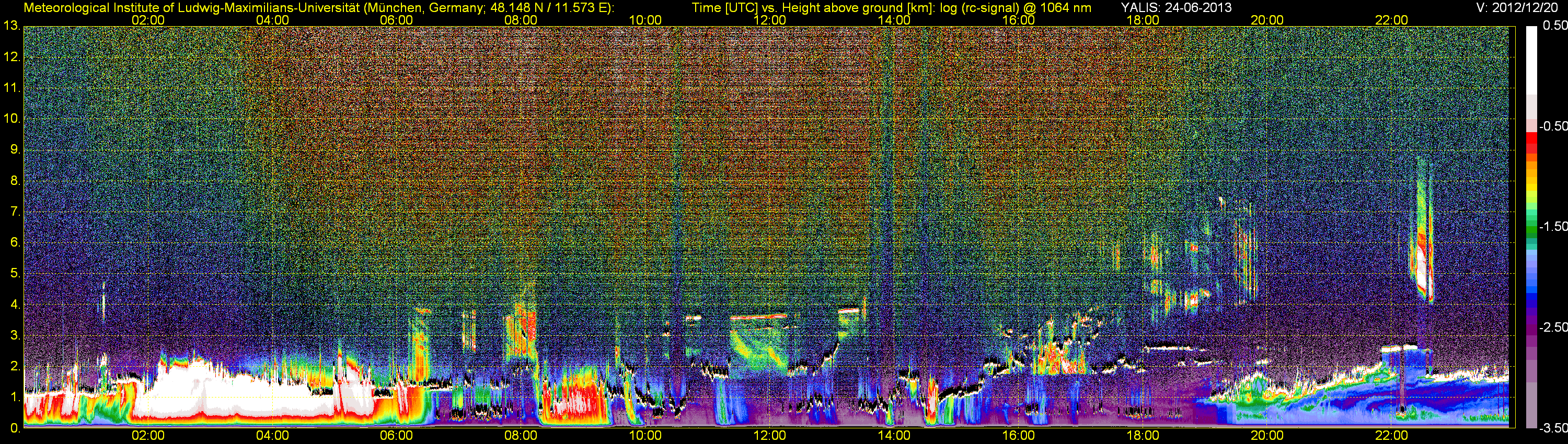Select the 6 km height axis label
Viewport: 1568px width, 444px height.
click(15, 242)
